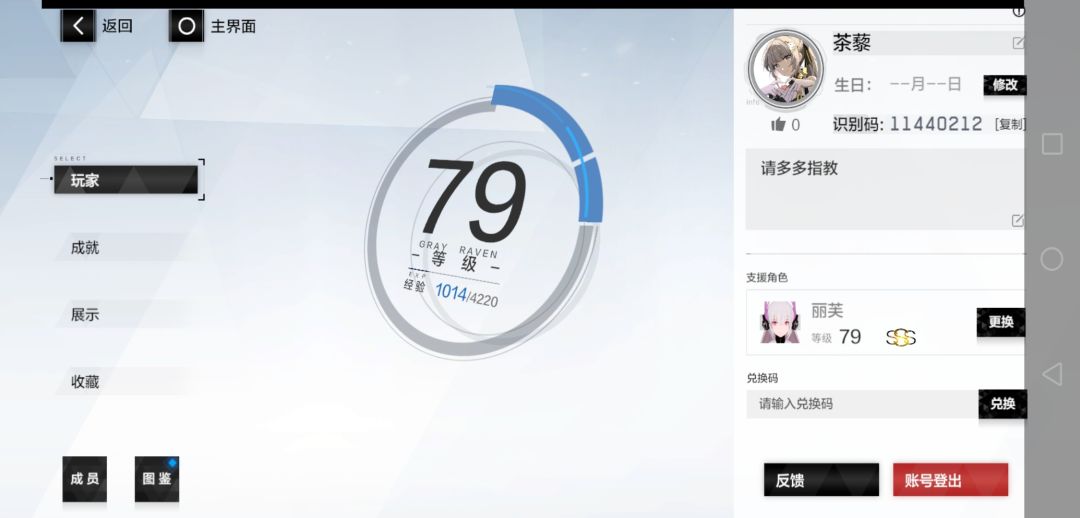The width and height of the screenshot is (1080, 518).
Task: Tap the back arrow icon
Action: pyautogui.click(x=78, y=26)
